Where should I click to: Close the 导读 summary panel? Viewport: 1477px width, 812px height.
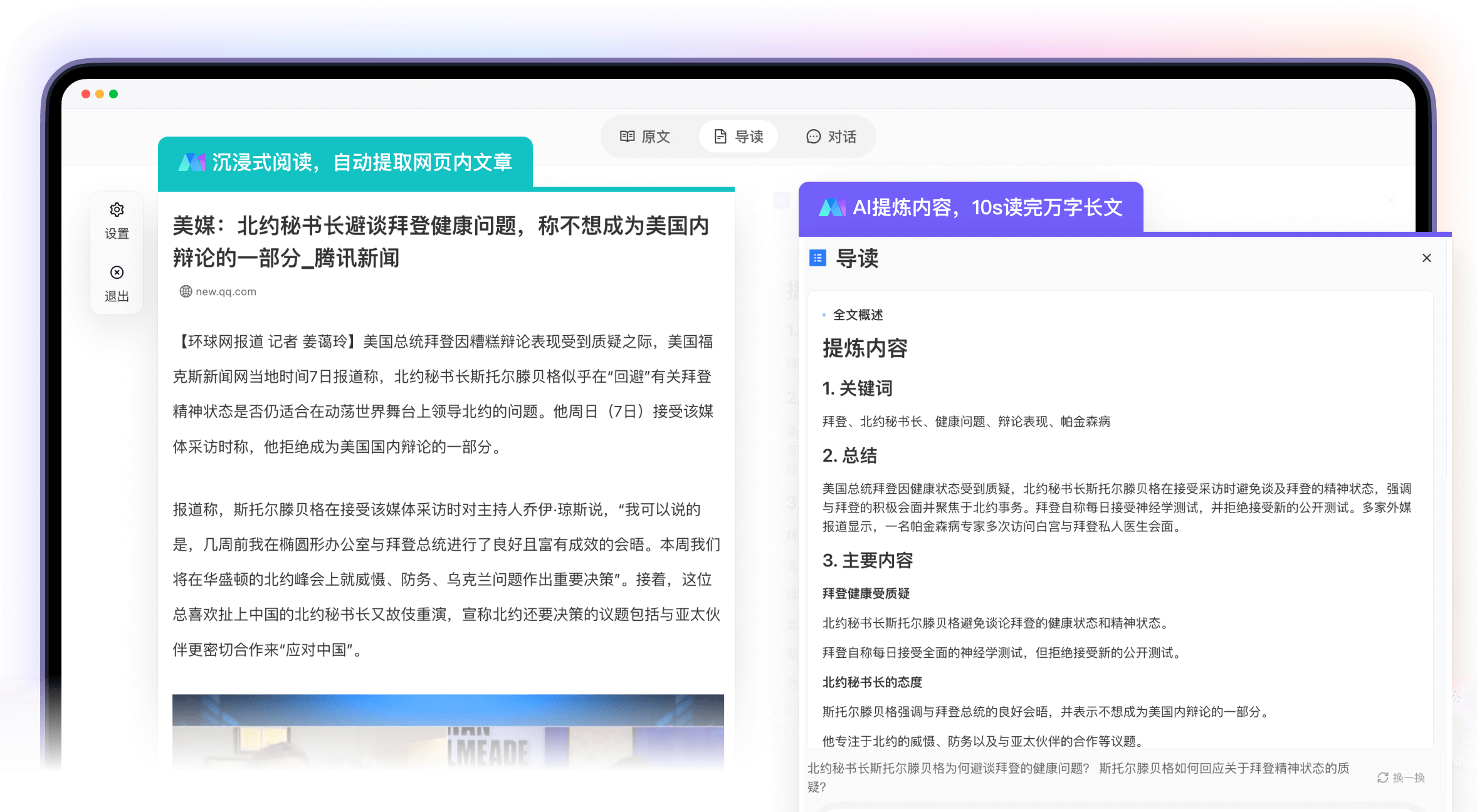pyautogui.click(x=1427, y=258)
